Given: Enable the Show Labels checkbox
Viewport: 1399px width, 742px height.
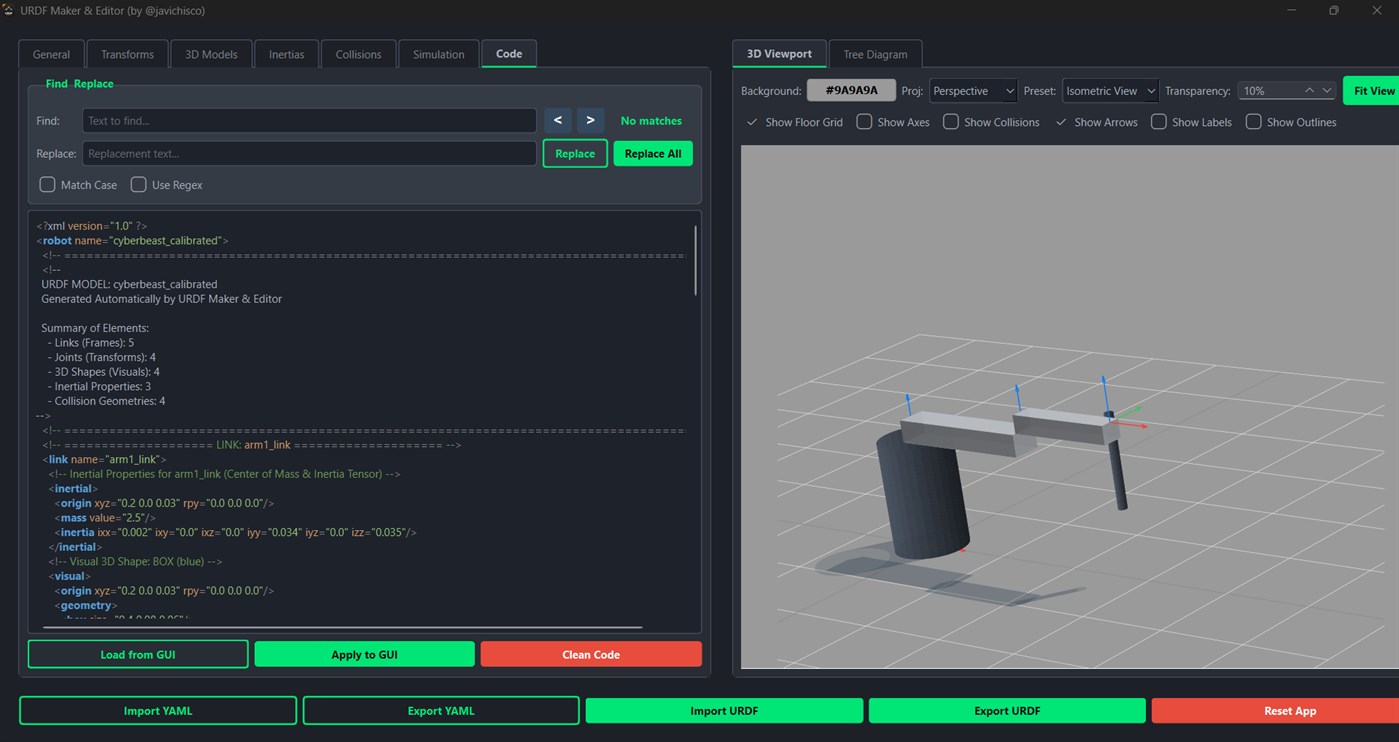Looking at the screenshot, I should [1159, 122].
